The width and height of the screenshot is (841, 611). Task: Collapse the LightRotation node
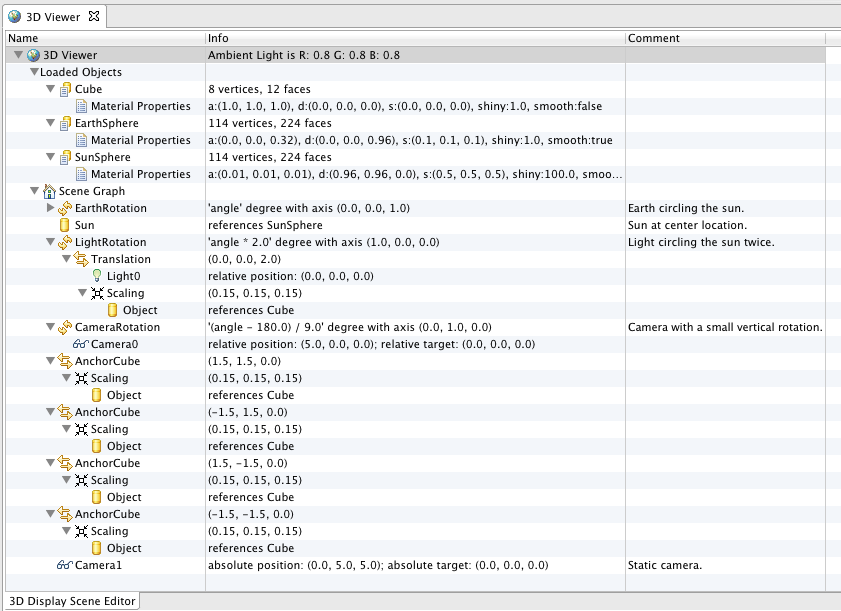tap(50, 242)
